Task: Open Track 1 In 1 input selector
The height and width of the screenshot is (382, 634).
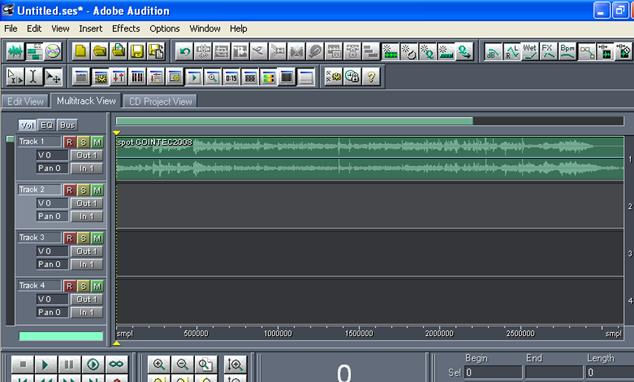Action: (87, 168)
